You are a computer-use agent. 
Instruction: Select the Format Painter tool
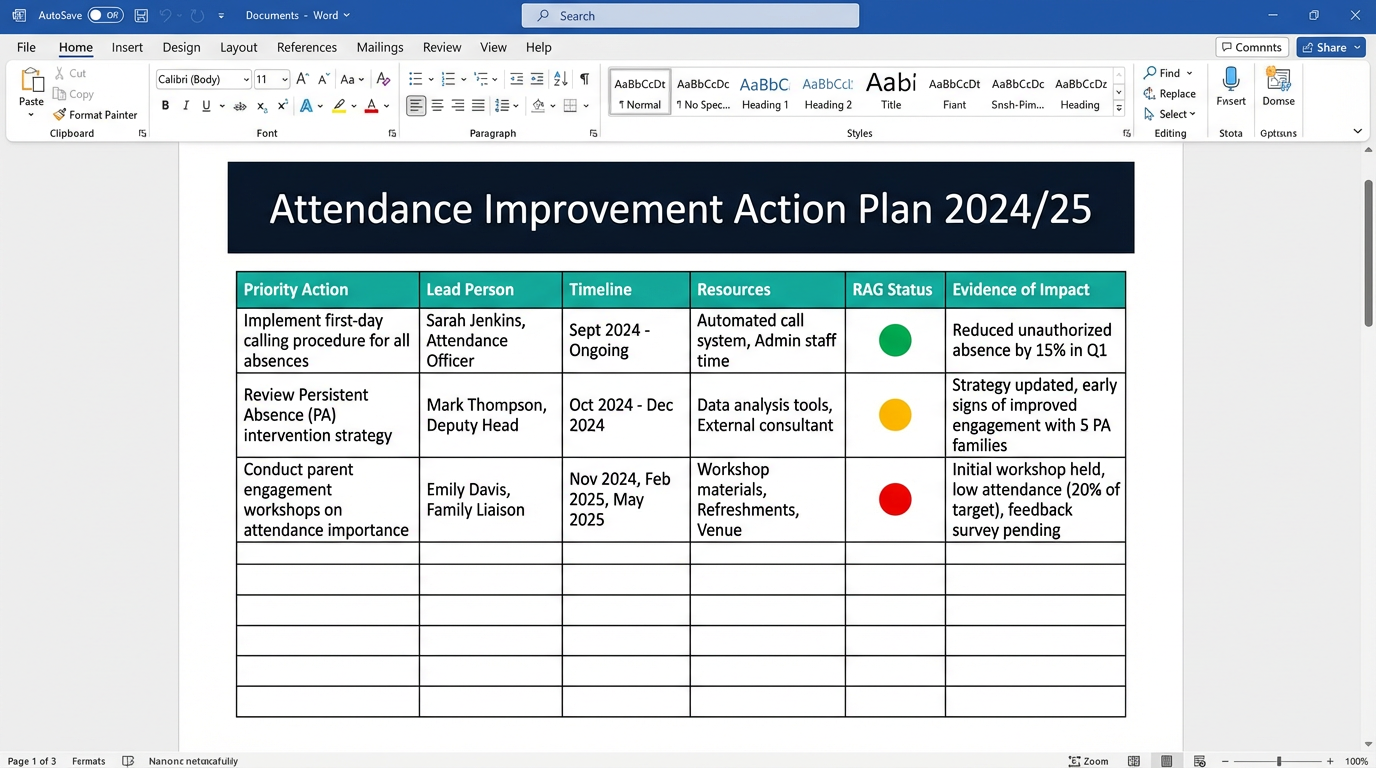[96, 114]
